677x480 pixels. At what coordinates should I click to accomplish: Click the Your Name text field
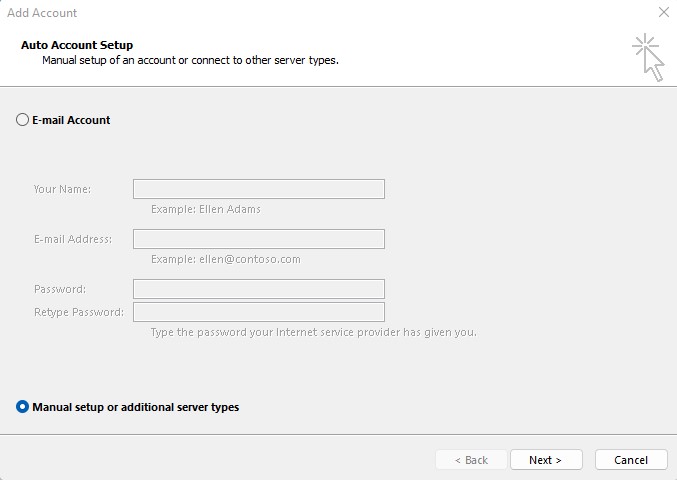point(258,189)
